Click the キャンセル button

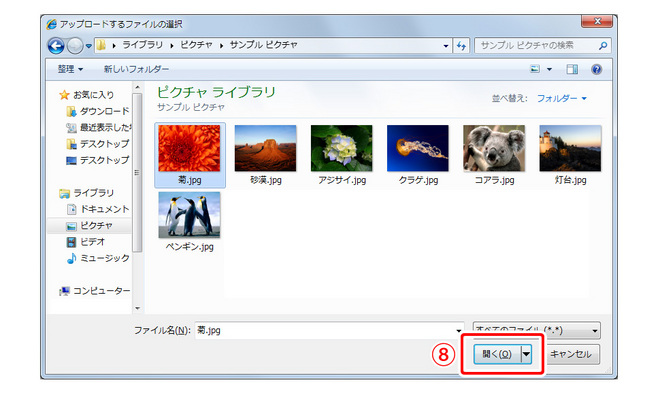tap(571, 354)
